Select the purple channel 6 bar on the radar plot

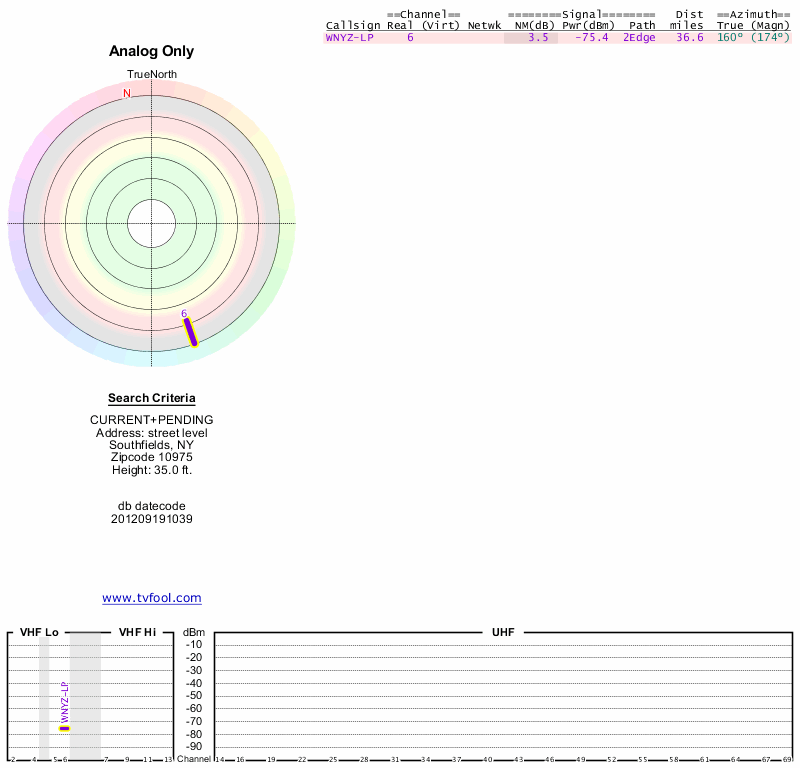coord(190,332)
